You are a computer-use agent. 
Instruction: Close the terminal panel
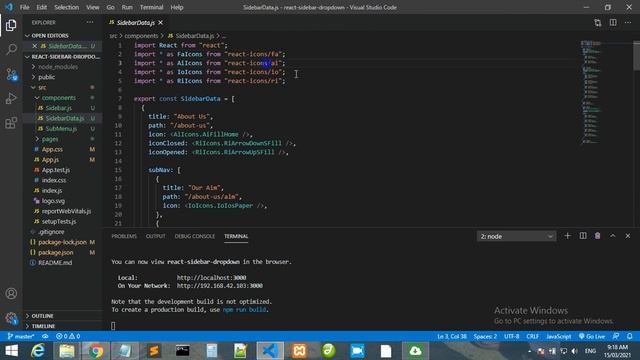[628, 236]
